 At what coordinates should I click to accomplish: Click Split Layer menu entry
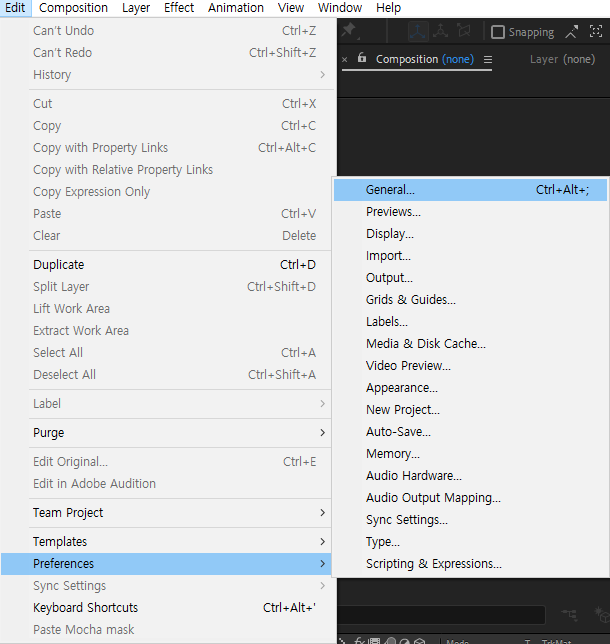coord(166,287)
